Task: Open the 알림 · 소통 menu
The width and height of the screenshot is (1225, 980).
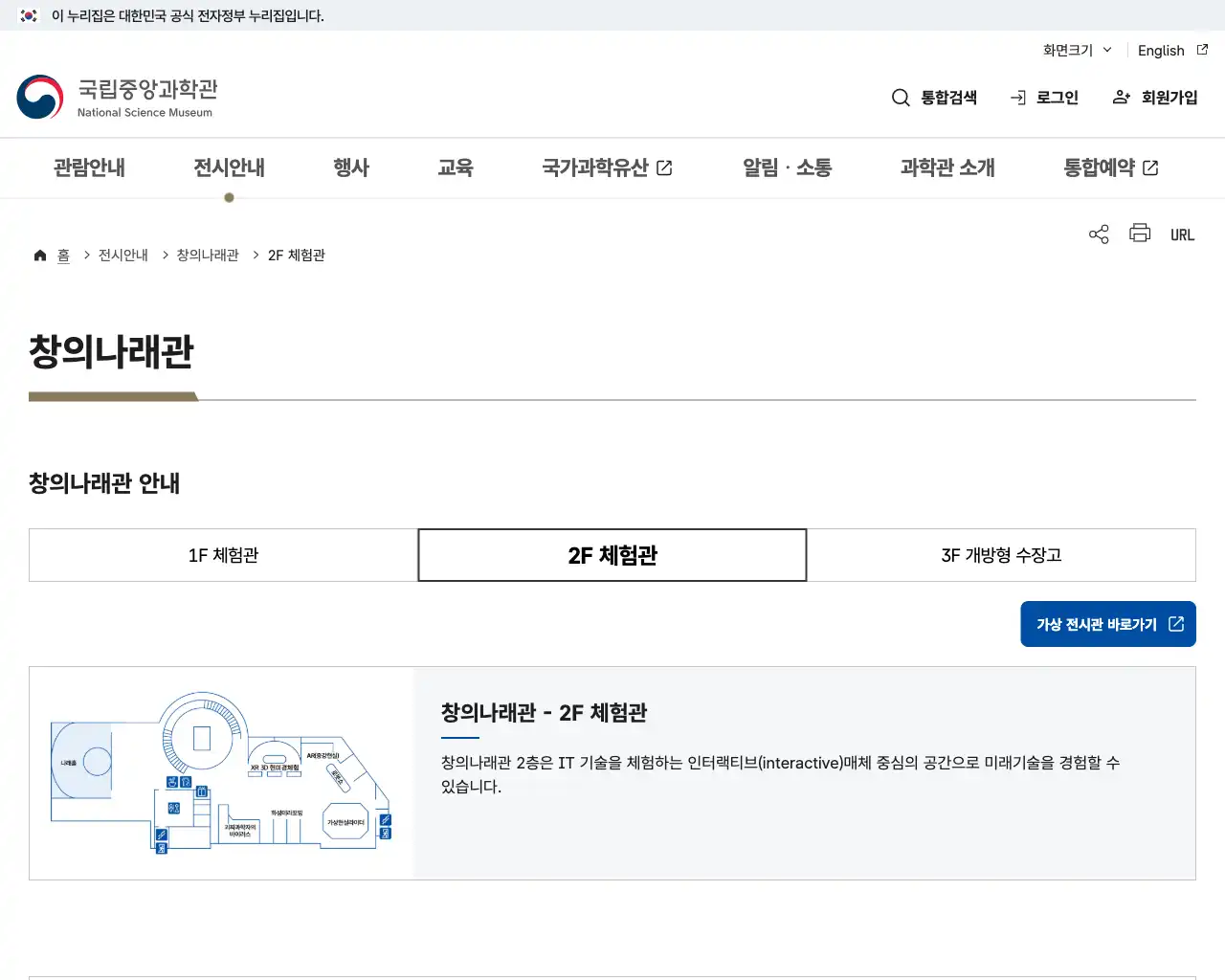Action: (787, 167)
